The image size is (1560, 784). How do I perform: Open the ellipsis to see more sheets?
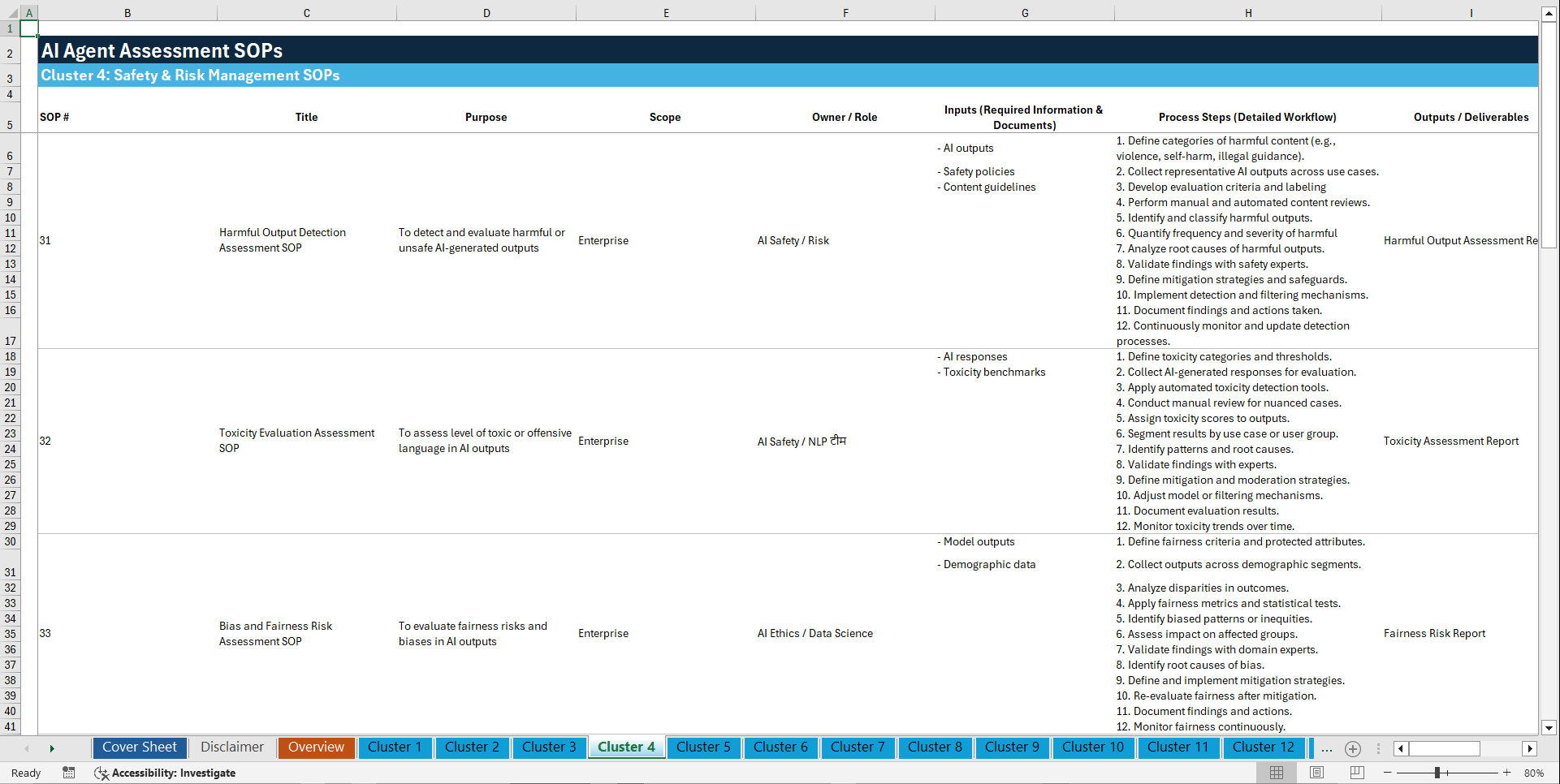(1326, 748)
